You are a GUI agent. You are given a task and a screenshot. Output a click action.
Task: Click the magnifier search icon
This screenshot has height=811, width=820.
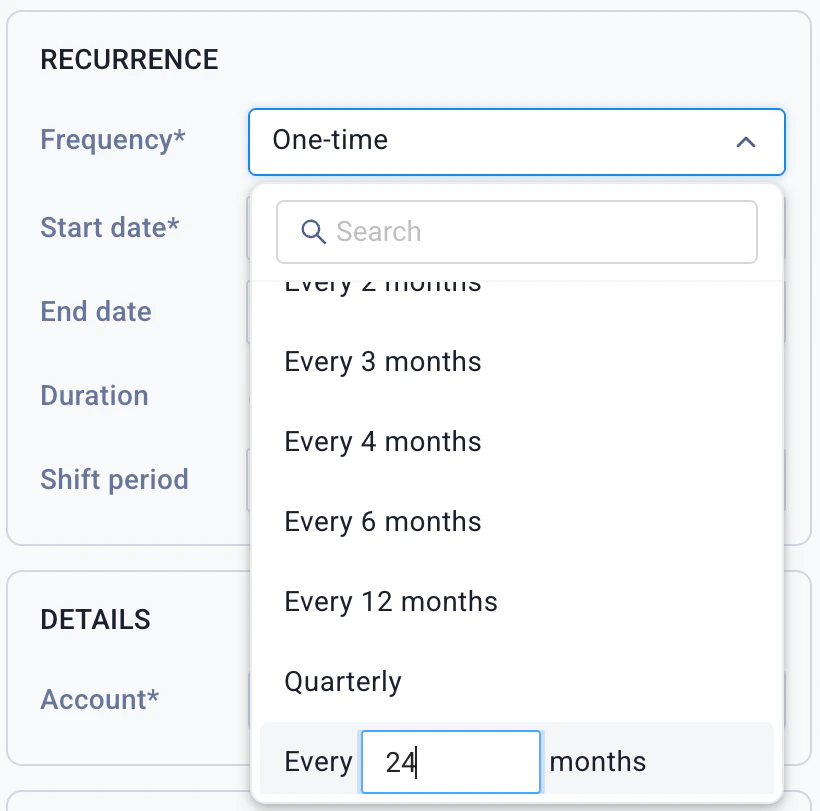pyautogui.click(x=313, y=232)
